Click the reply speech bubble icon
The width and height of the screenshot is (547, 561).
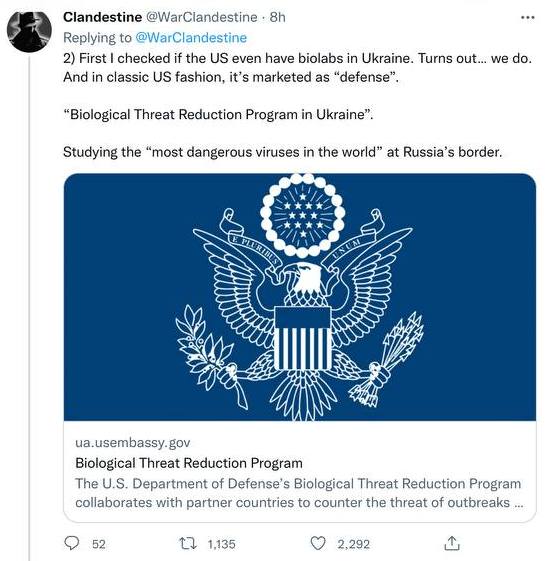click(72, 543)
